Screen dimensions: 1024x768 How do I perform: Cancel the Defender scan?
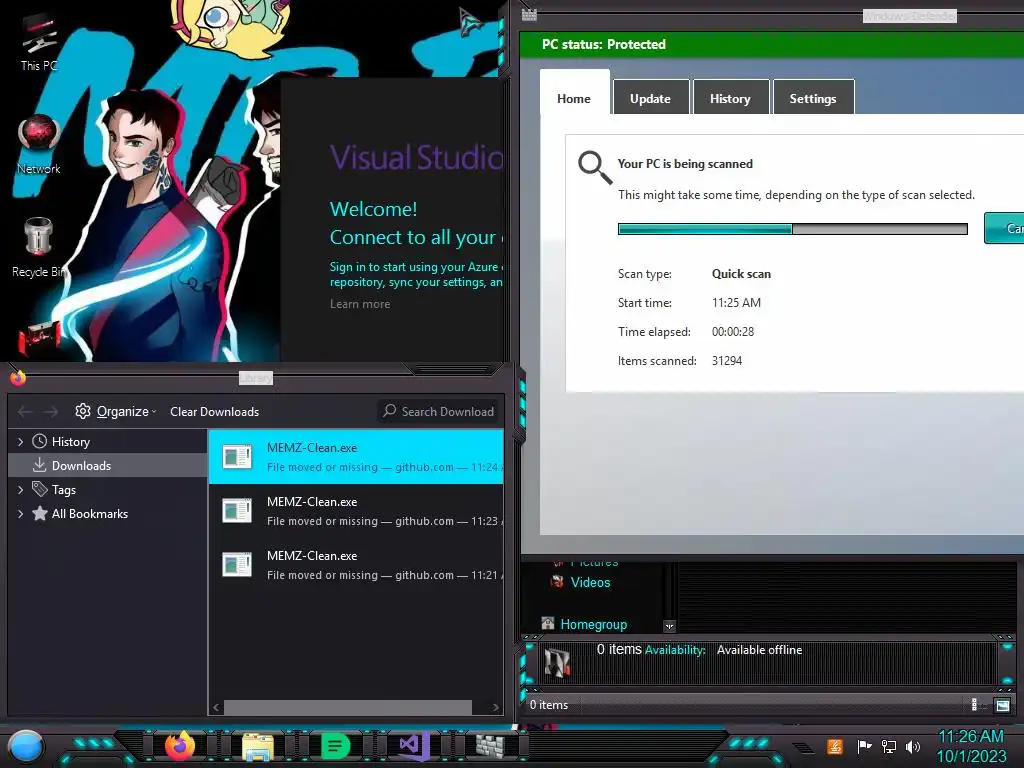click(1004, 228)
